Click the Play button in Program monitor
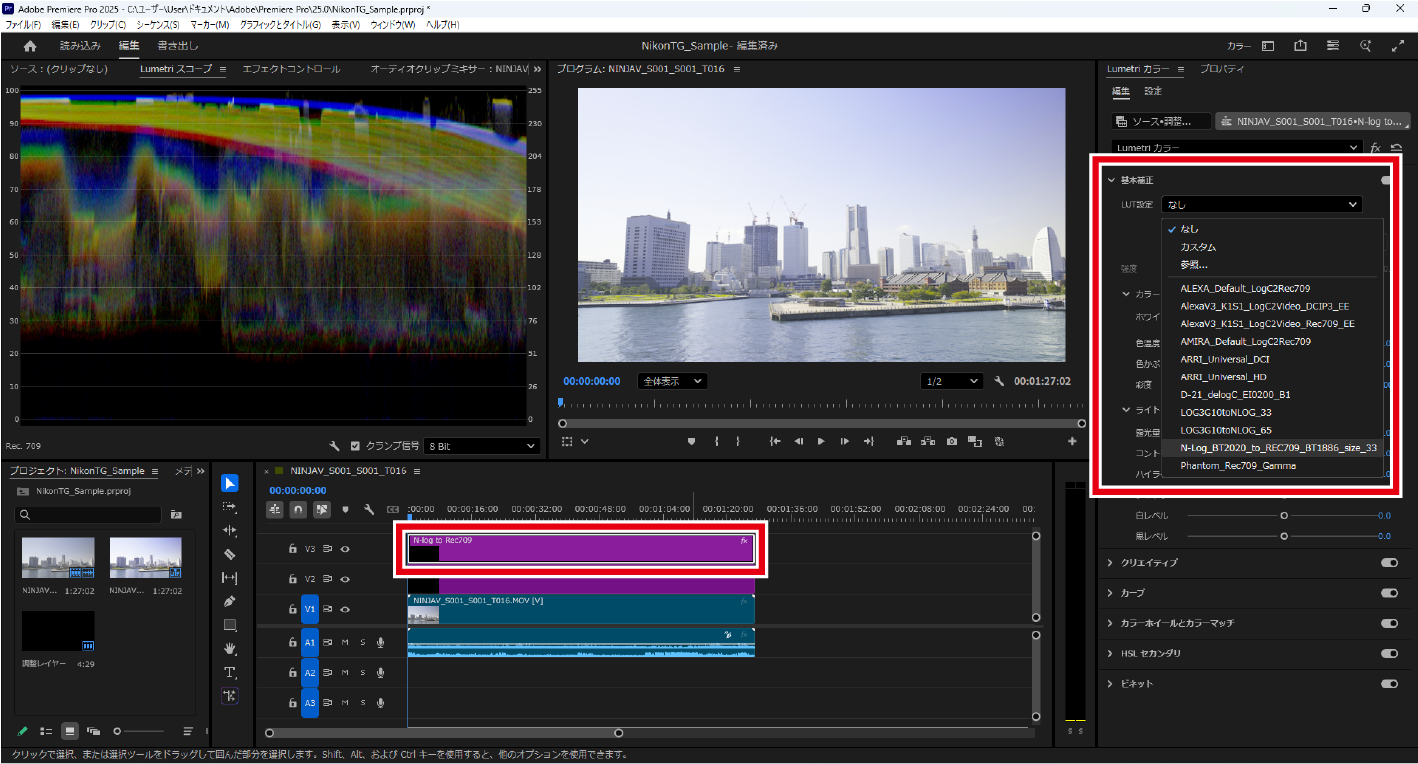 [x=821, y=441]
